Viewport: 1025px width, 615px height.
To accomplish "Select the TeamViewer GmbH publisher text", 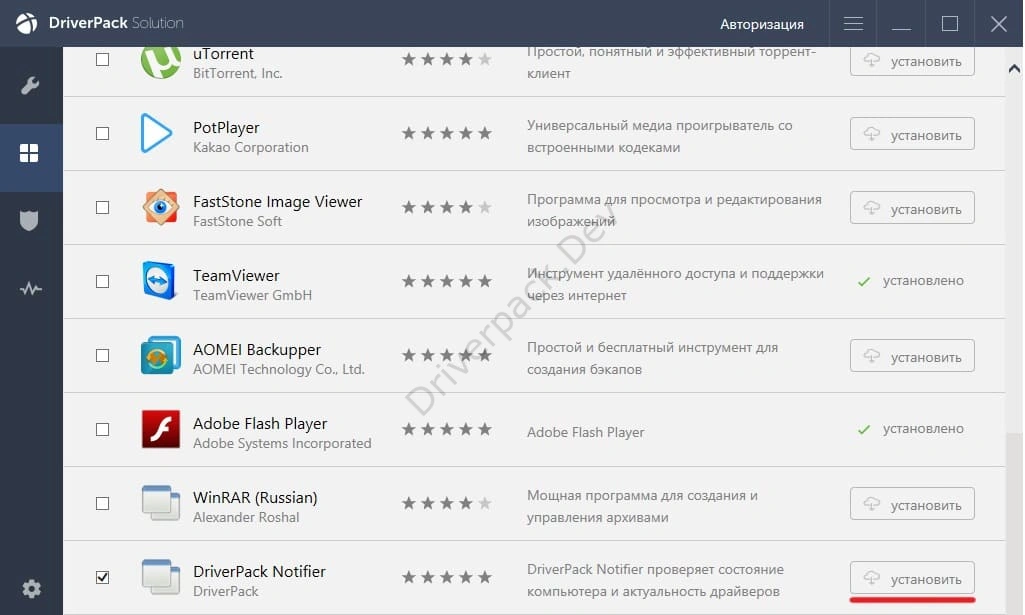I will pyautogui.click(x=252, y=295).
